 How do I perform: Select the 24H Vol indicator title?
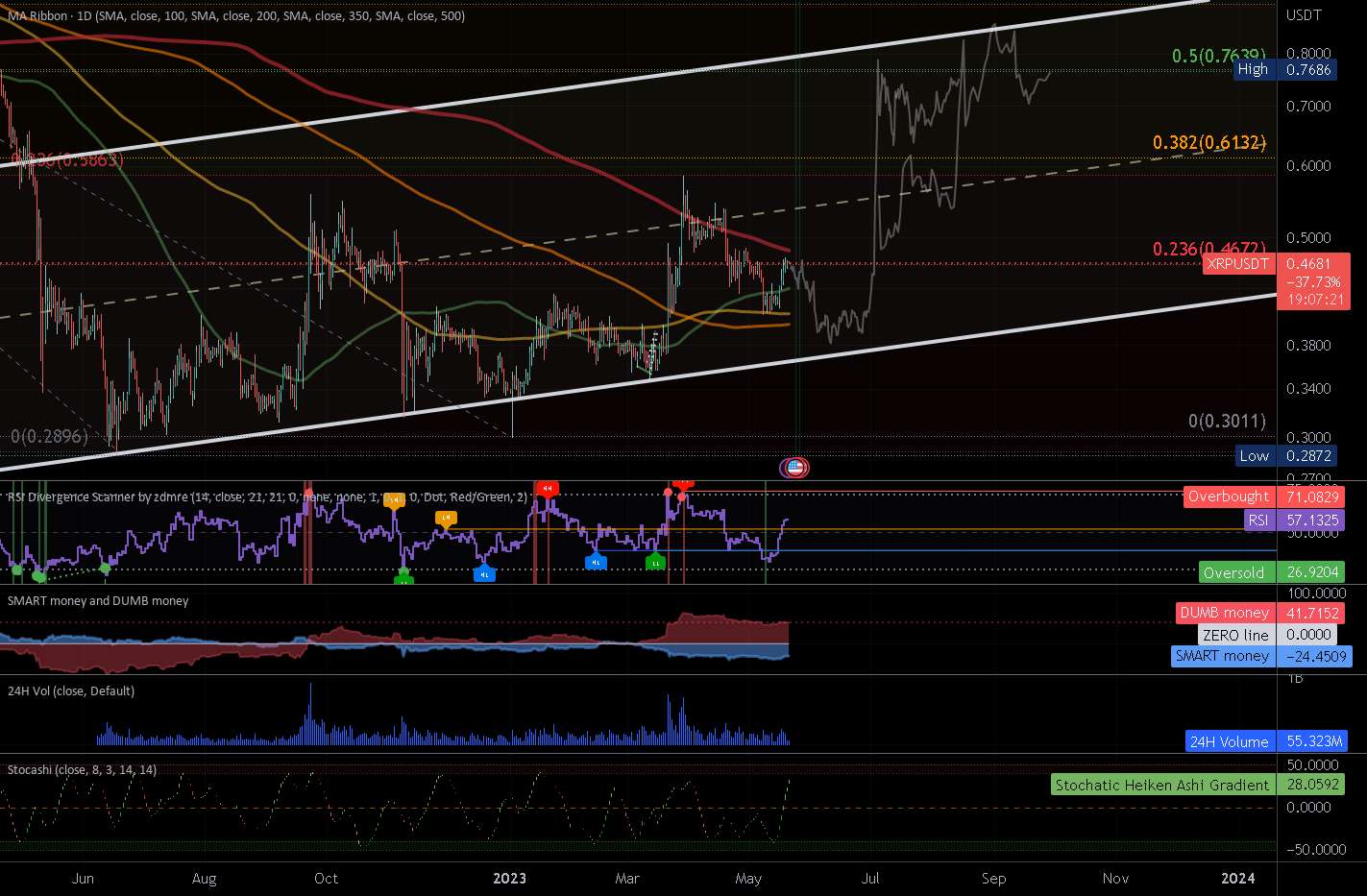[x=71, y=690]
